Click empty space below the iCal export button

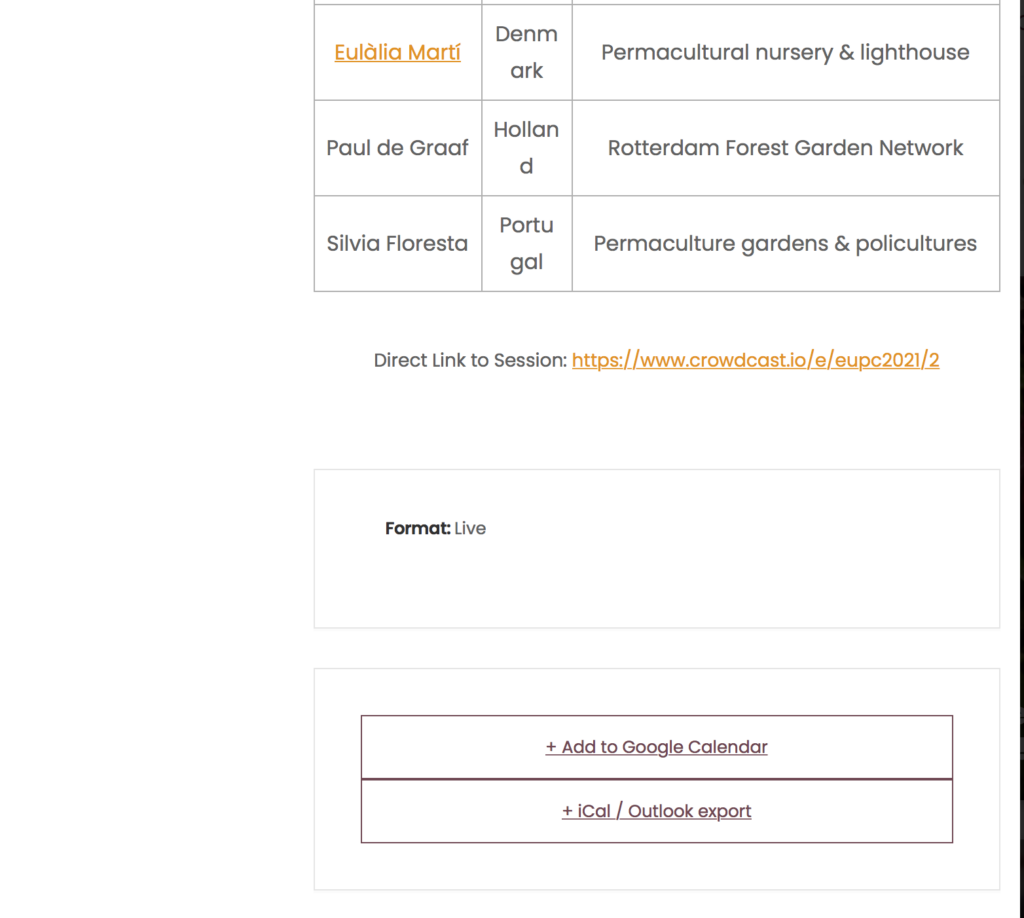point(657,866)
